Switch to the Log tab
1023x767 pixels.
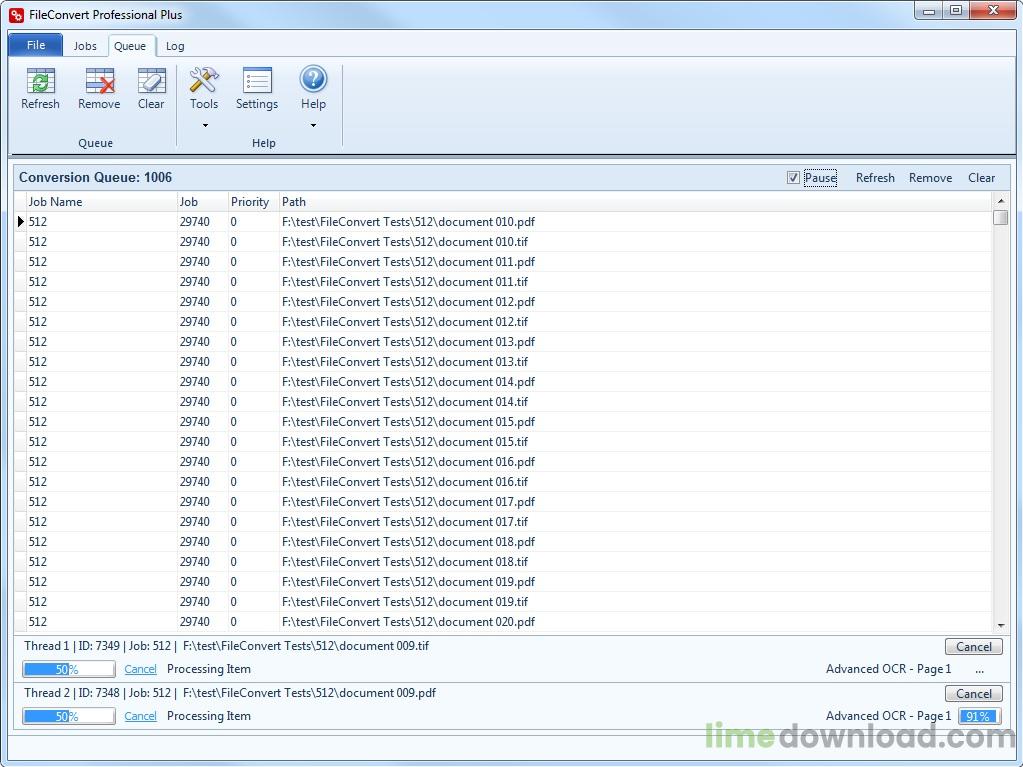175,46
